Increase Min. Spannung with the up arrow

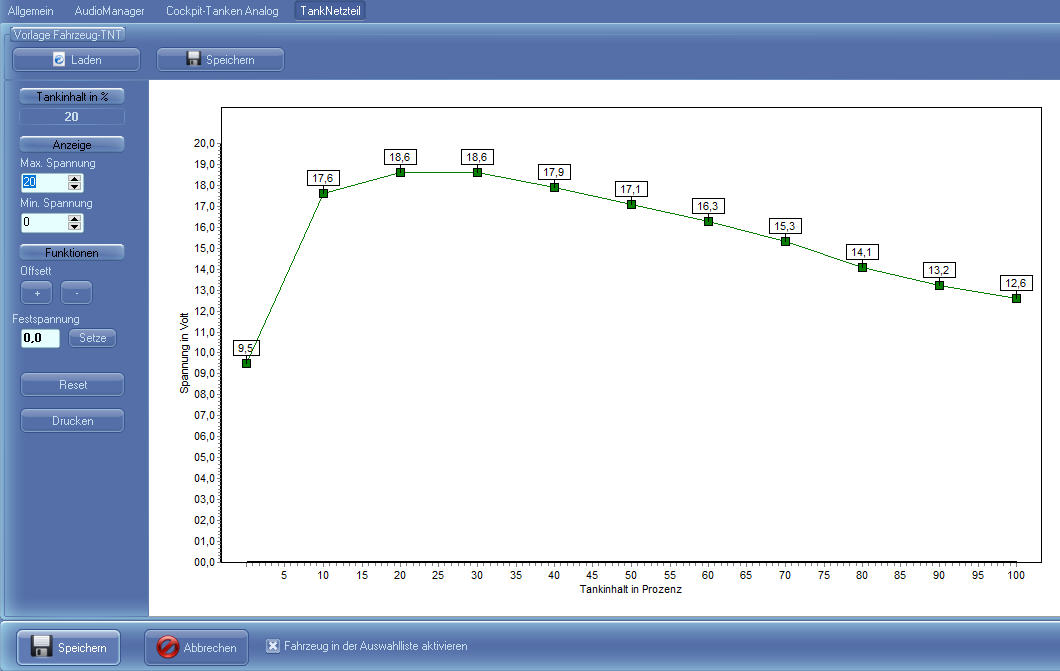pos(74,218)
